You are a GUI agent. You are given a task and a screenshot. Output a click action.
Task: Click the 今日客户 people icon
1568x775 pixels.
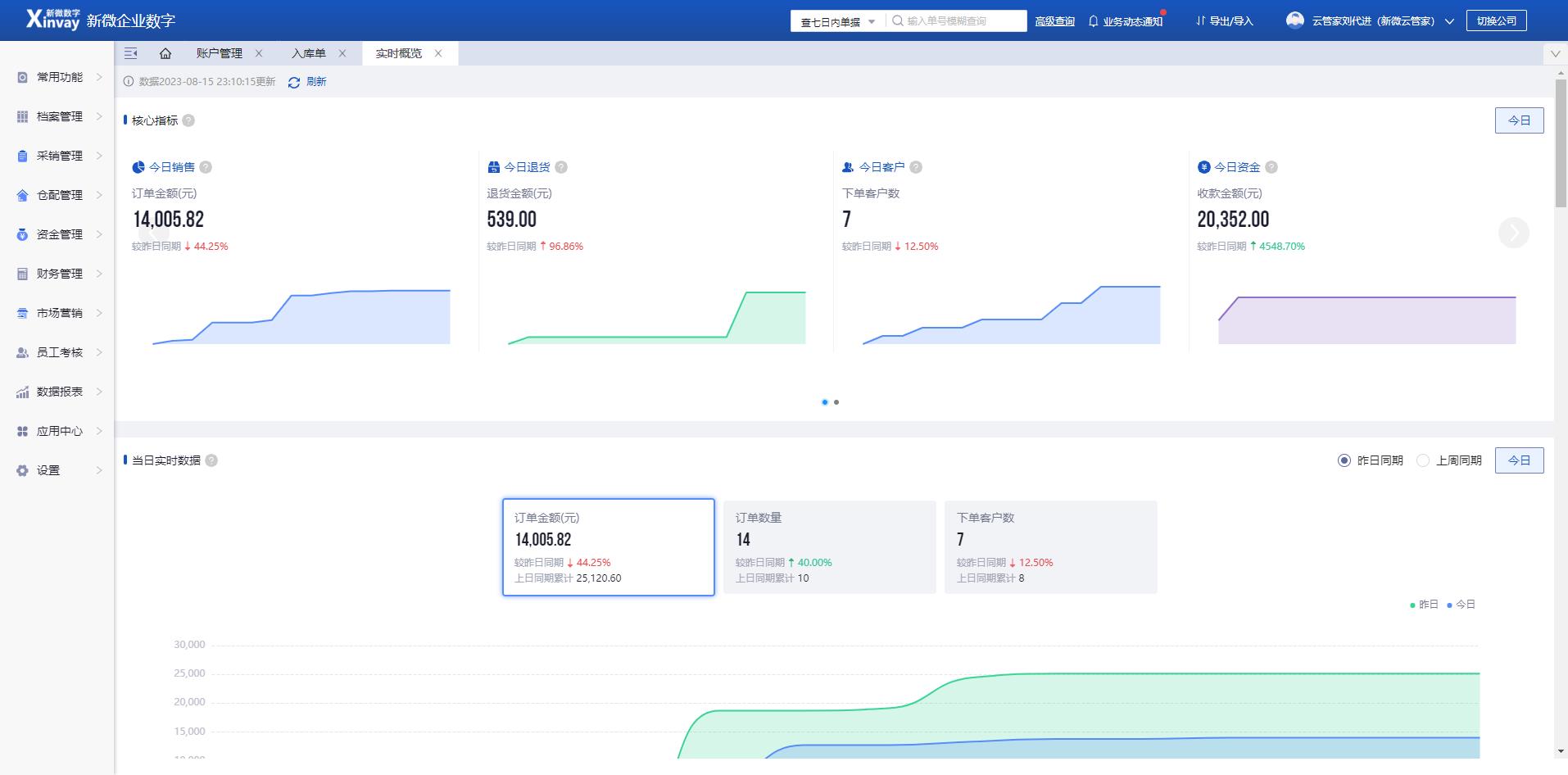pos(848,167)
